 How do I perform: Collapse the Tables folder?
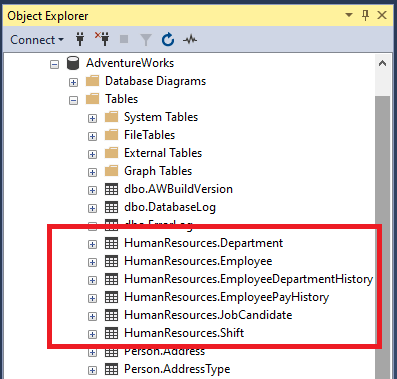(x=73, y=100)
